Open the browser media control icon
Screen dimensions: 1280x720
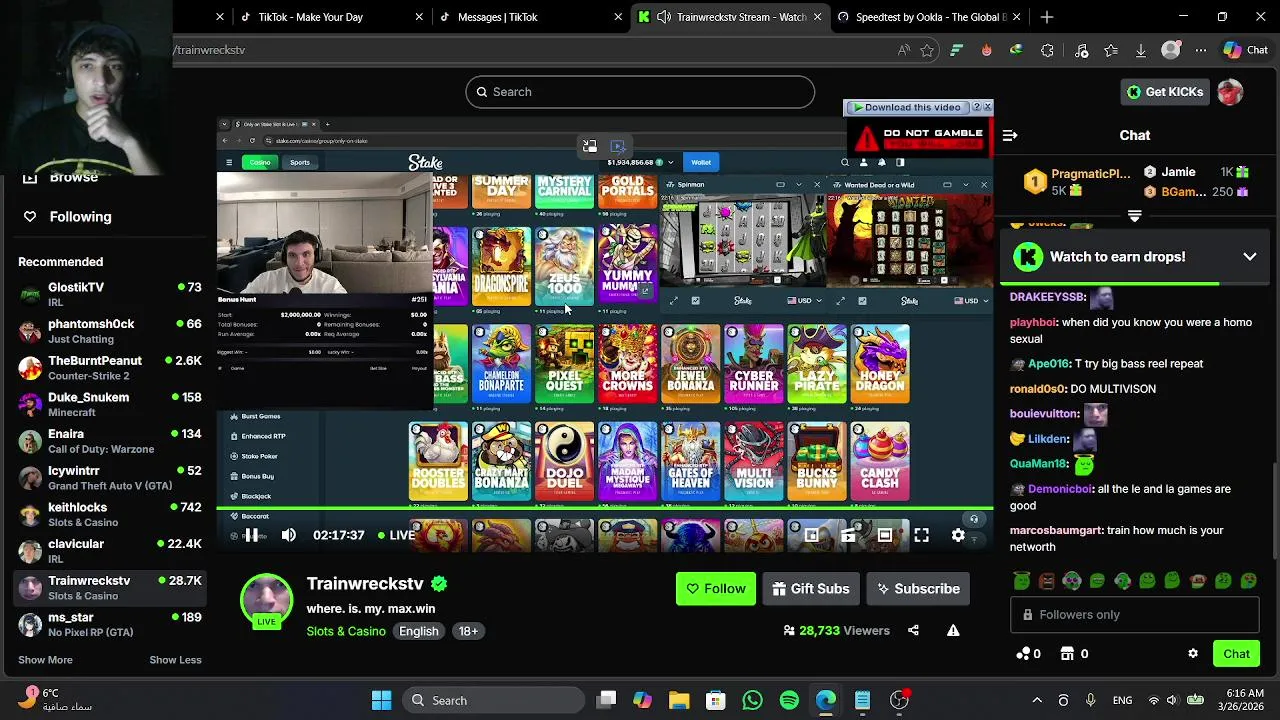tap(1081, 50)
